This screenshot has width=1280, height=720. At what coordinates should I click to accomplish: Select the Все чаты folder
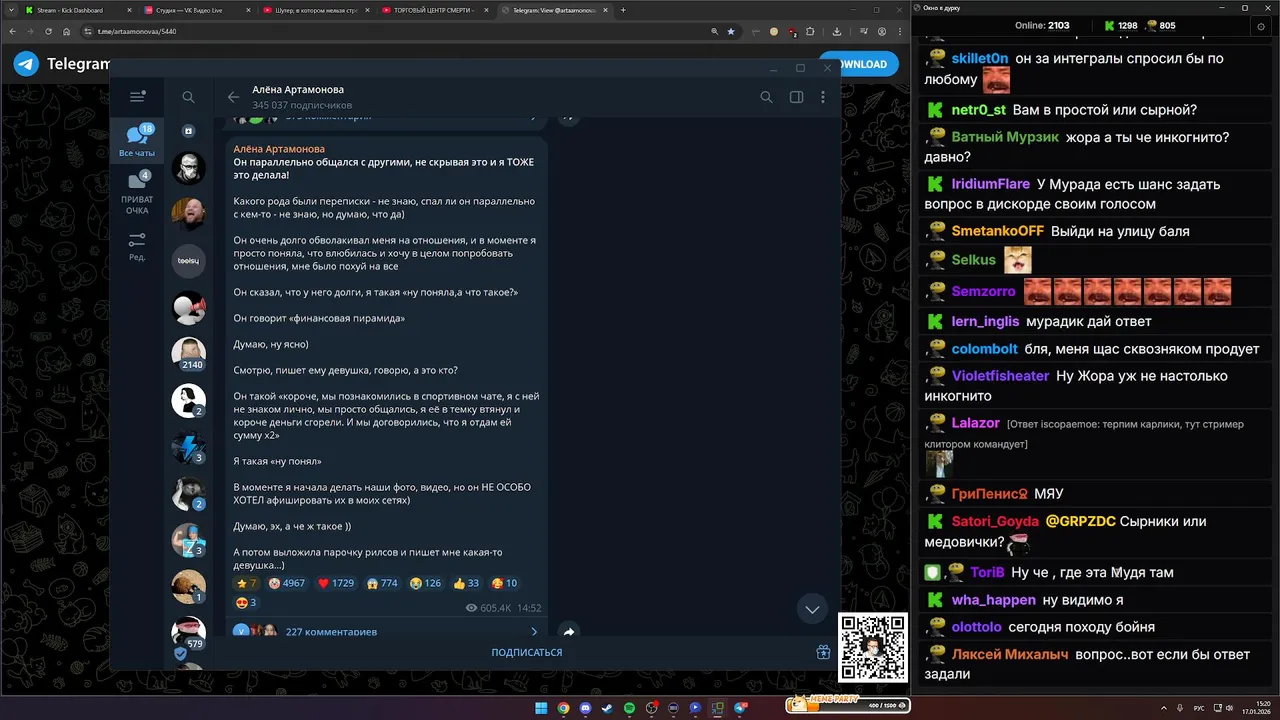tap(137, 141)
